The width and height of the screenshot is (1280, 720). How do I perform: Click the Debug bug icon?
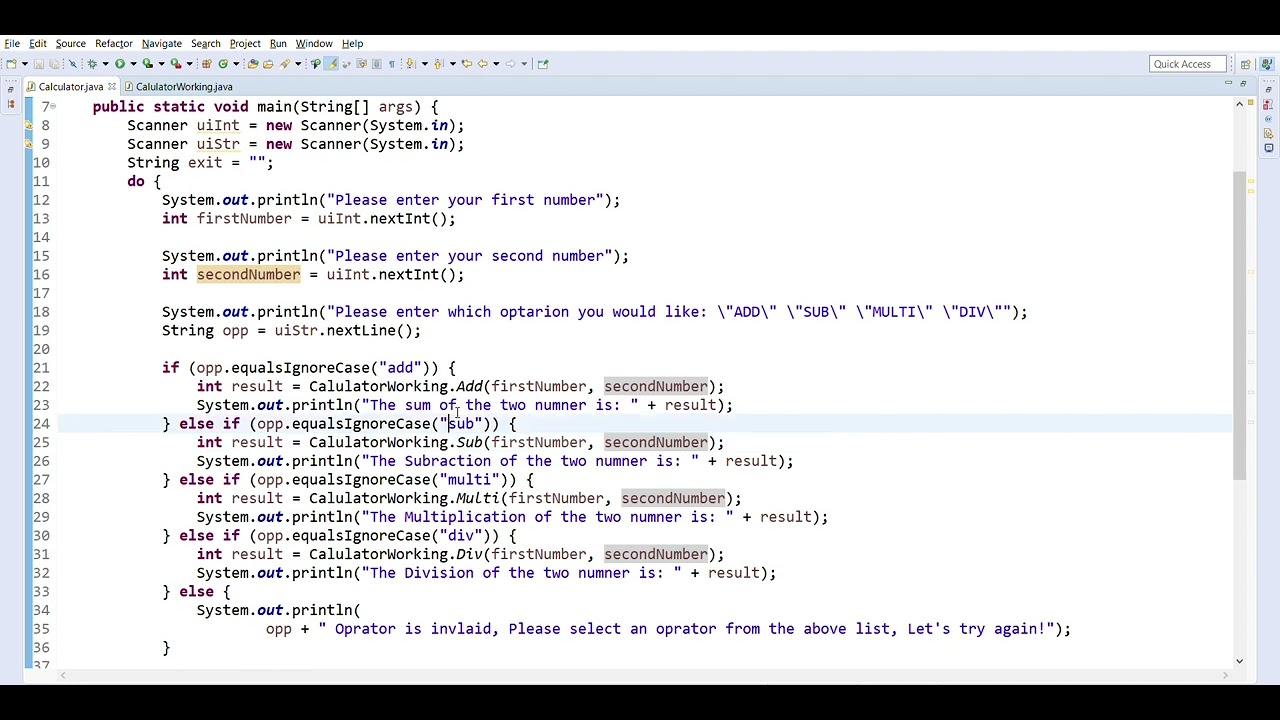[92, 64]
